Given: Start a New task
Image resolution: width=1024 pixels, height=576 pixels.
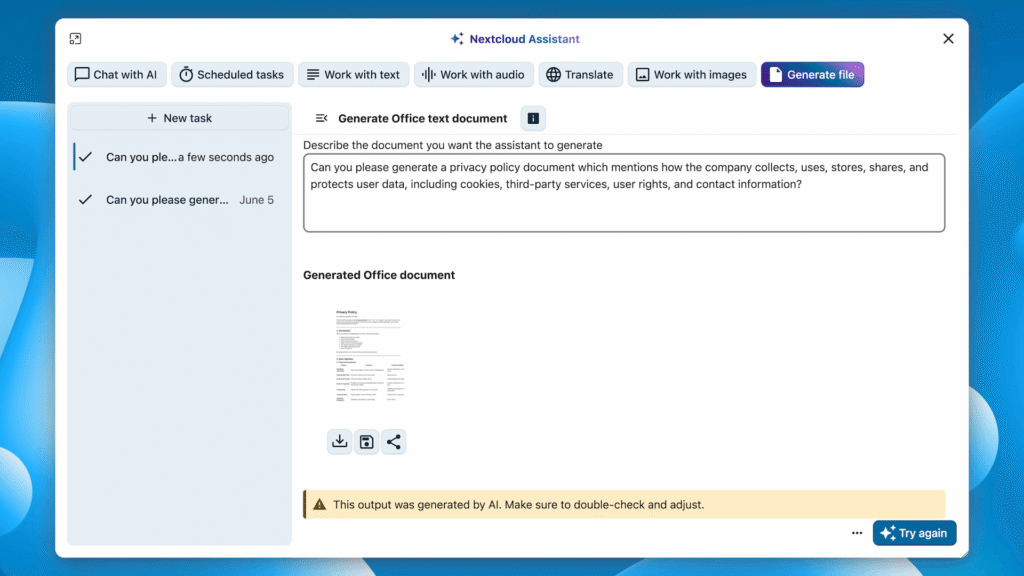Looking at the screenshot, I should [179, 118].
